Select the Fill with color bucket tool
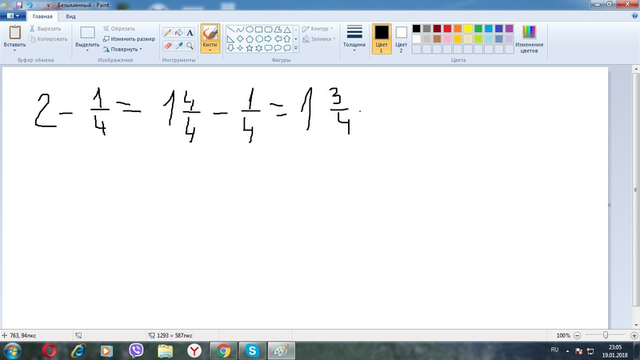Image resolution: width=640 pixels, height=360 pixels. (x=179, y=33)
